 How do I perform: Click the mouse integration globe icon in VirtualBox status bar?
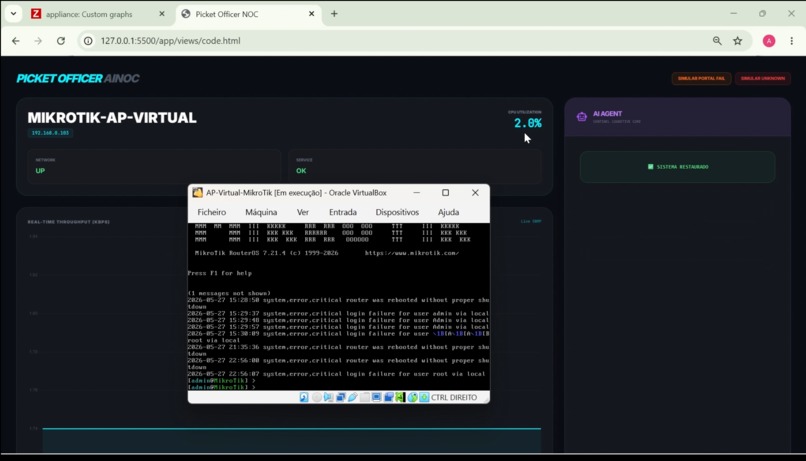(412, 397)
